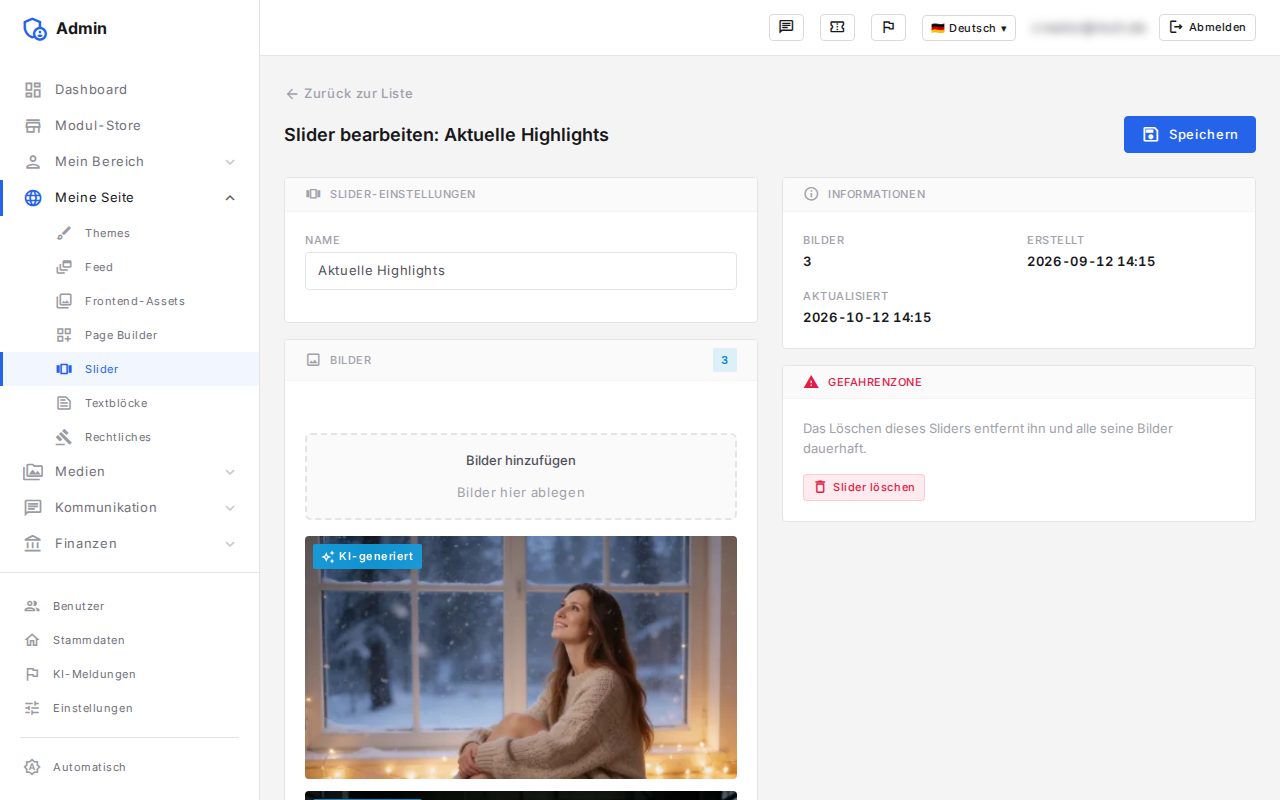
Task: Open the chat messages icon in top bar
Action: (x=786, y=27)
